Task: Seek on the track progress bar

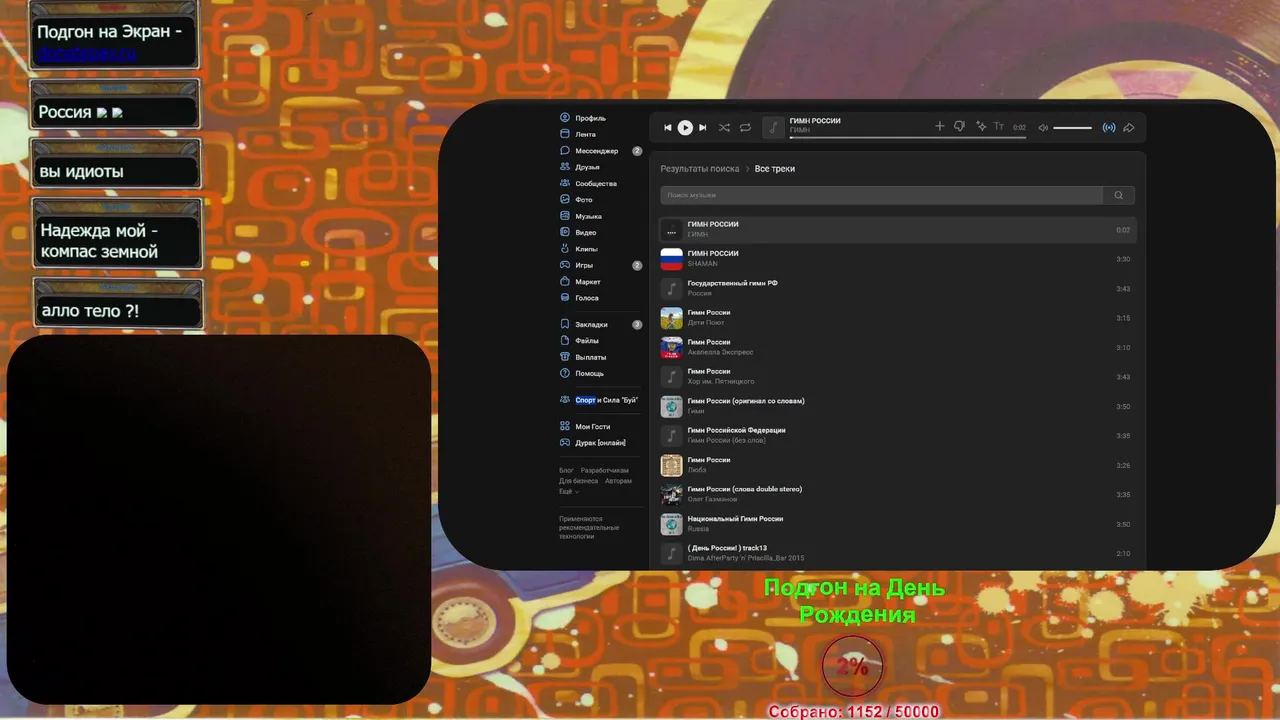Action: tap(907, 137)
